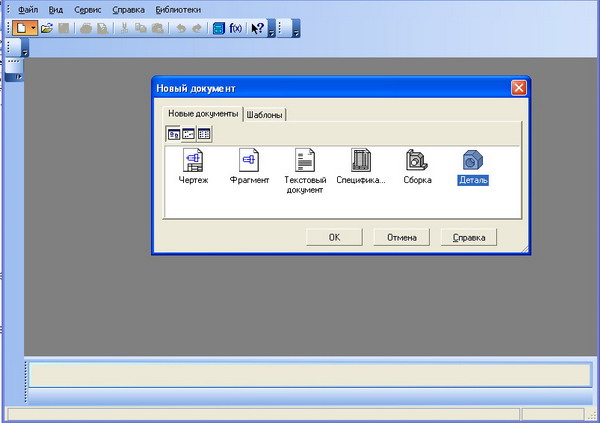This screenshot has width=600, height=423.
Task: Choose the Сборка assembly icon
Action: click(x=417, y=161)
